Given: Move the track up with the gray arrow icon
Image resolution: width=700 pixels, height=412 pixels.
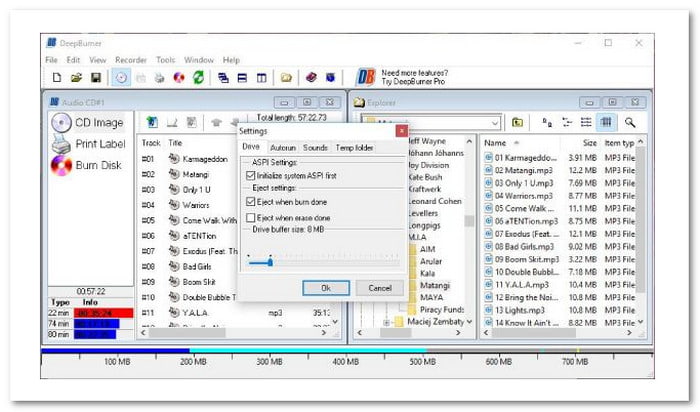Looking at the screenshot, I should click(x=217, y=122).
